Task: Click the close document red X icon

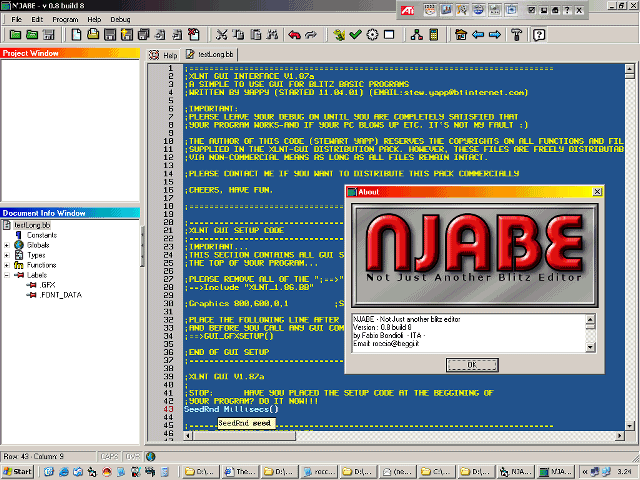Action: 193,35
